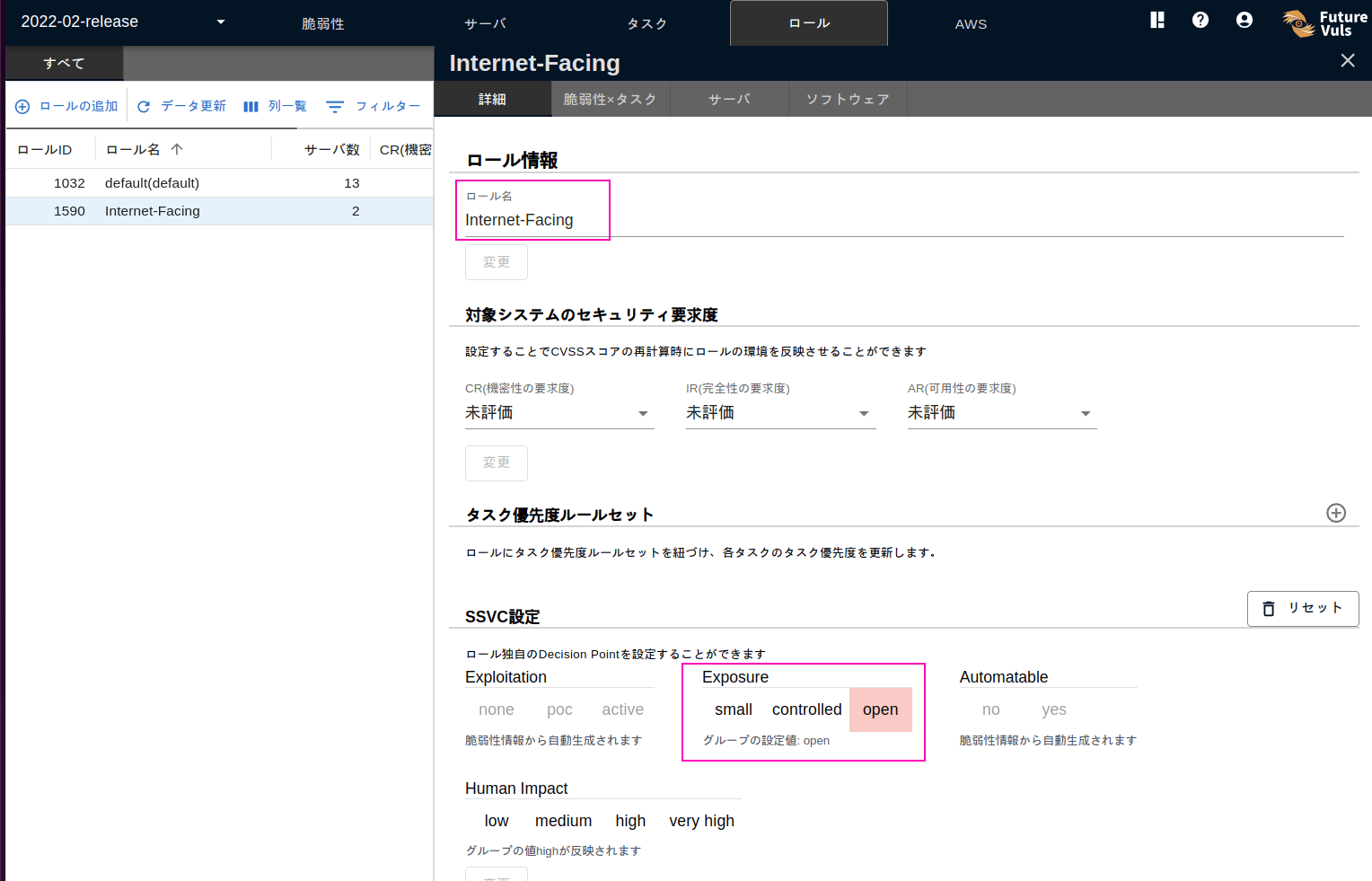Open the CR(機密性の要求度) dropdown
This screenshot has height=881, width=1372.
pos(643,413)
